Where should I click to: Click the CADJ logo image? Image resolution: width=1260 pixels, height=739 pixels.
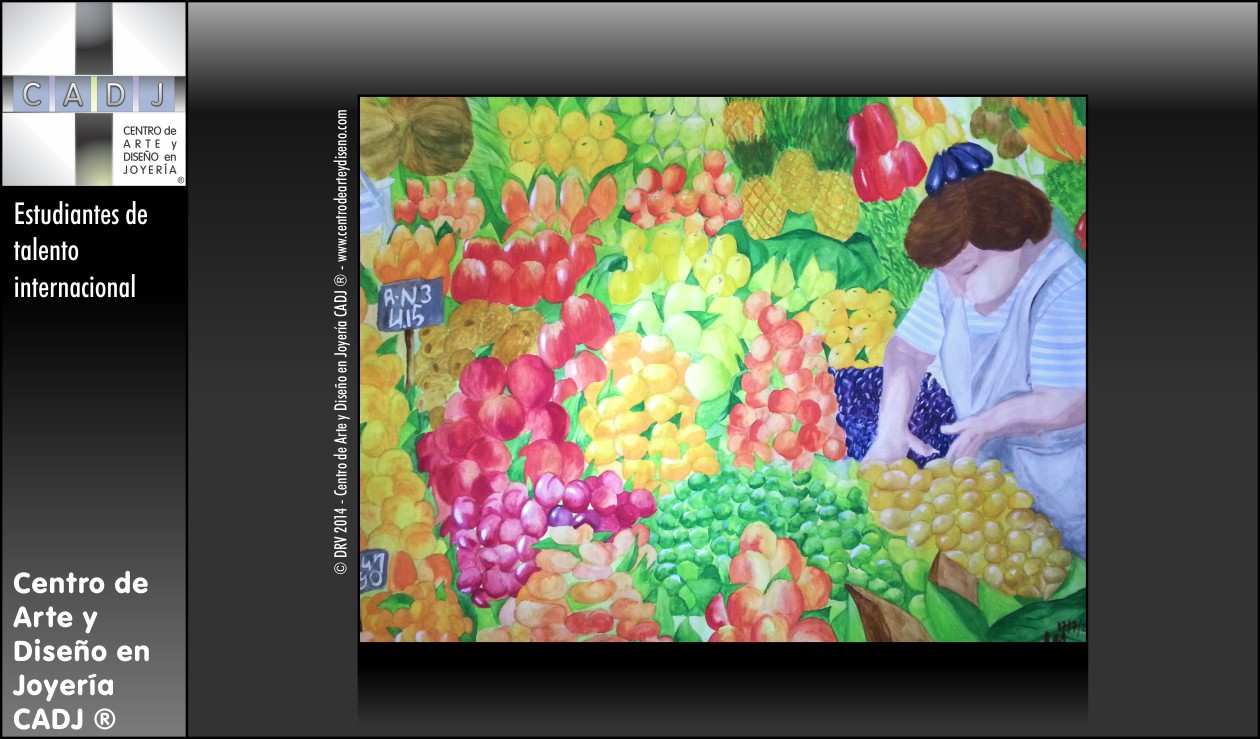(94, 94)
